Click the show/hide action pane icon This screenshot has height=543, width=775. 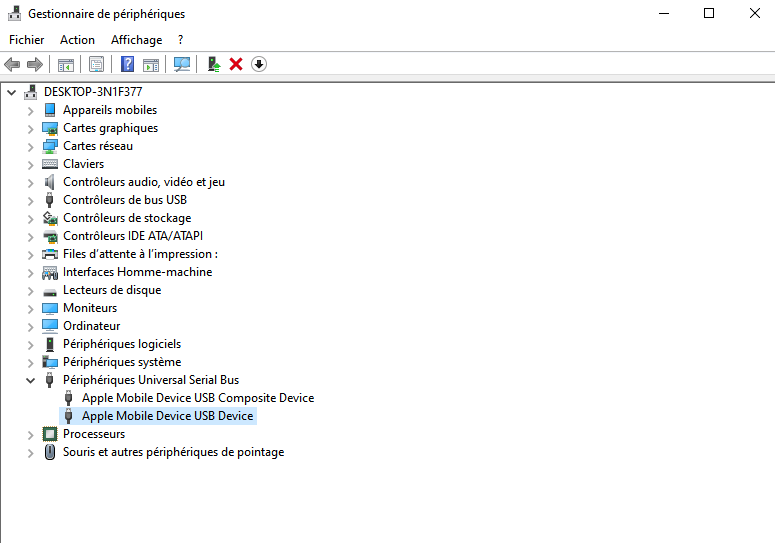click(x=151, y=64)
